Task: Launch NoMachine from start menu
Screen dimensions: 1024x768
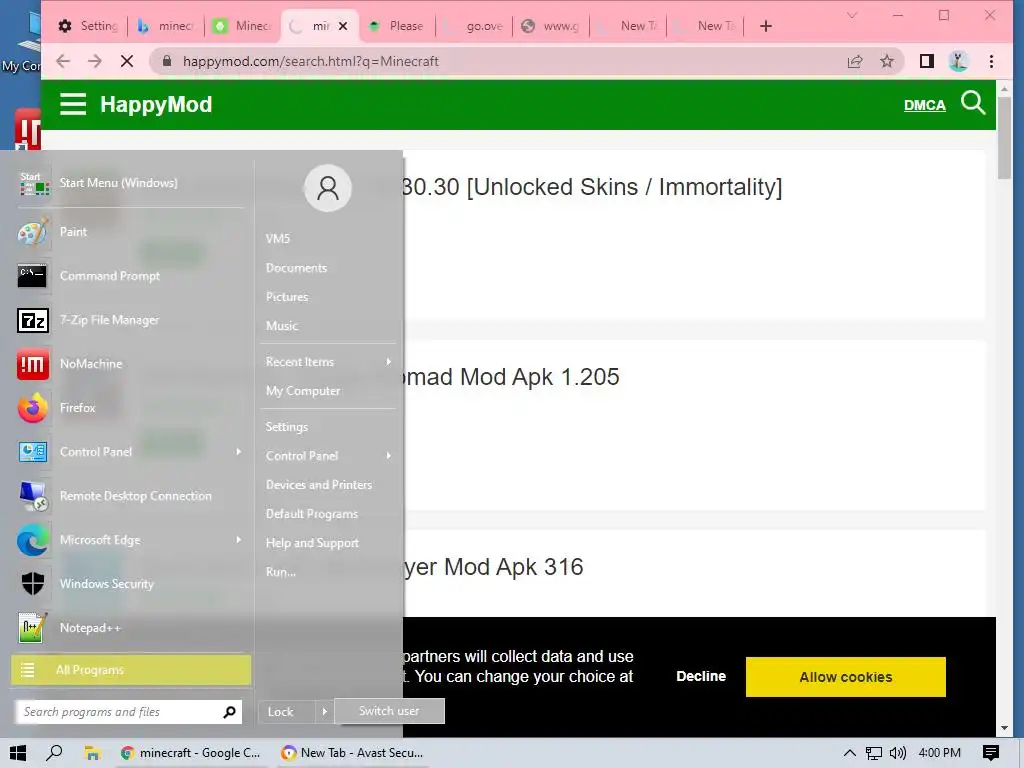Action: point(131,364)
